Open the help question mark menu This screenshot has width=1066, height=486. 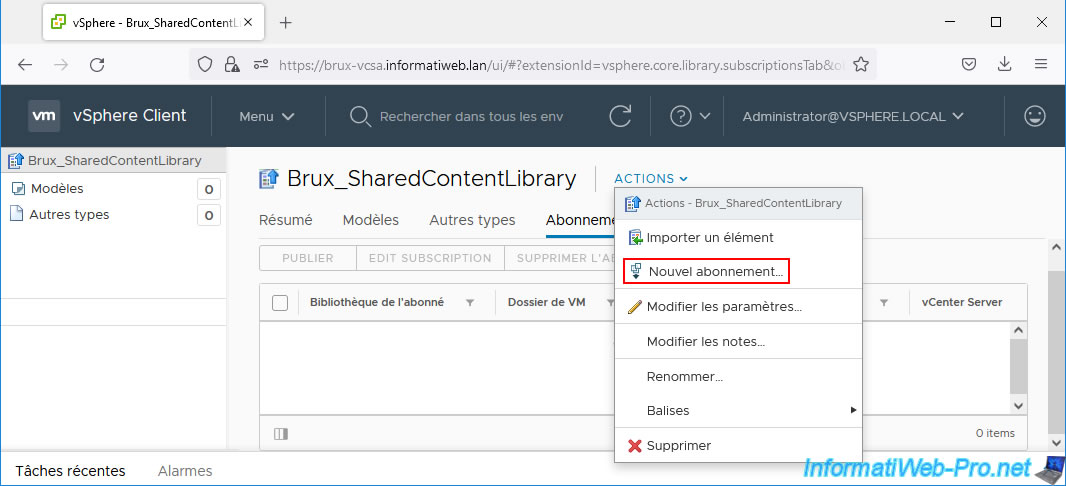(689, 116)
